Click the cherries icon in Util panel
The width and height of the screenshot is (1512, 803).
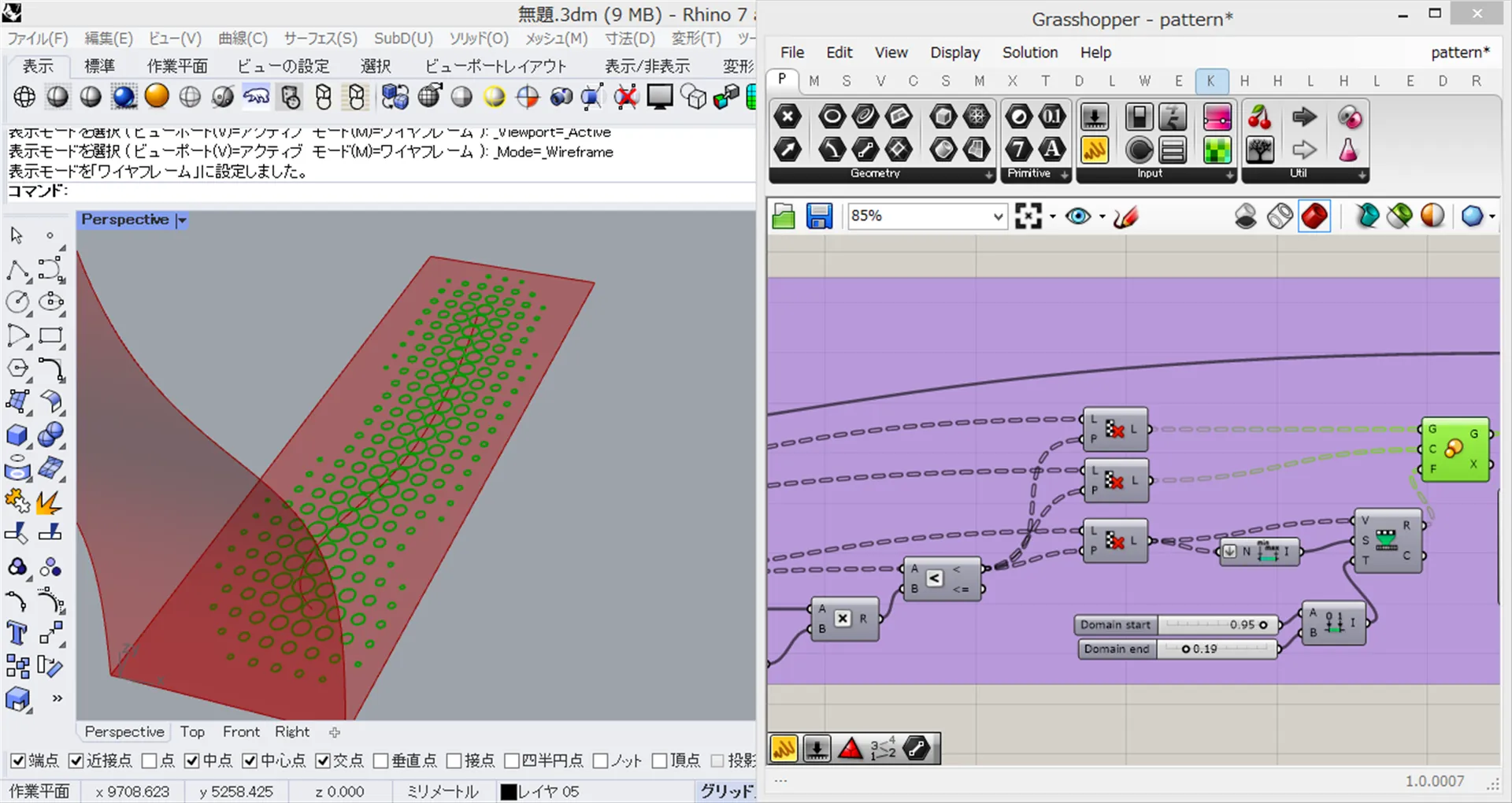pos(1260,117)
